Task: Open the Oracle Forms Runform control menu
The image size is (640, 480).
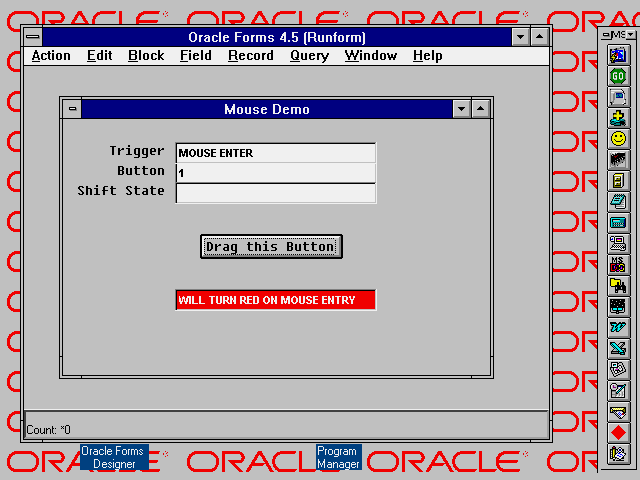Action: click(33, 37)
